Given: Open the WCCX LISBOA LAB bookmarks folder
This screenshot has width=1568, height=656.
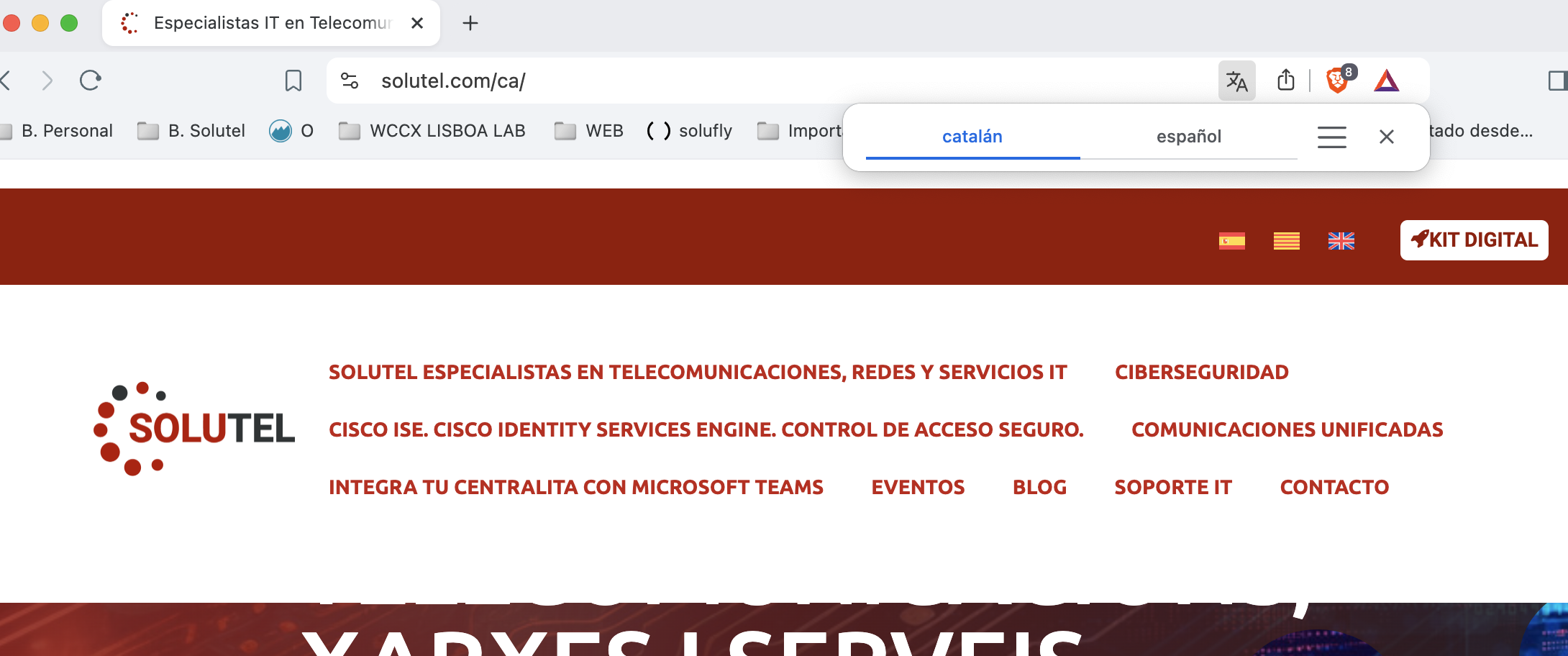Looking at the screenshot, I should (432, 131).
